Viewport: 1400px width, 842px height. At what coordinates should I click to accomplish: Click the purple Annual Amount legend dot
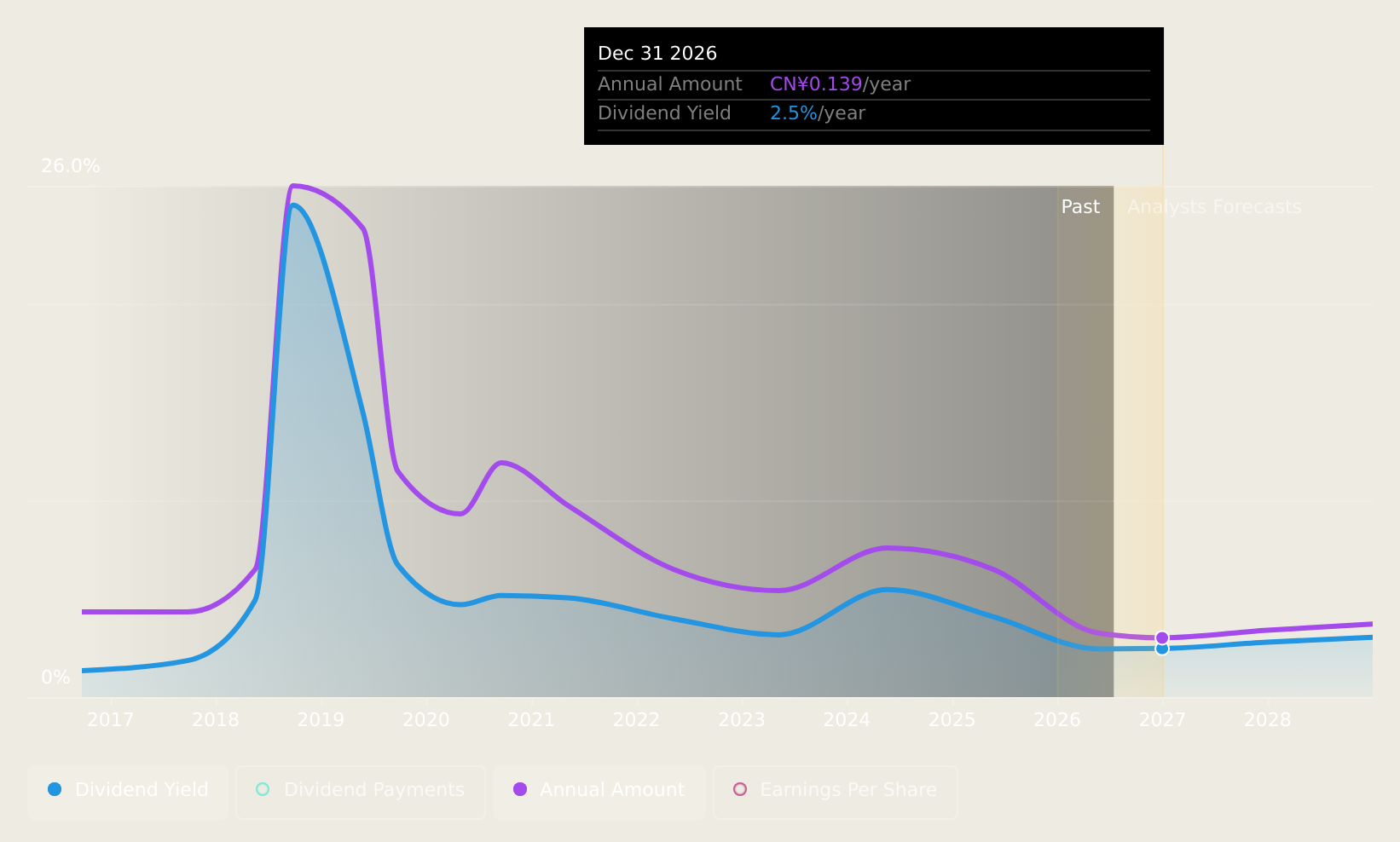[520, 789]
